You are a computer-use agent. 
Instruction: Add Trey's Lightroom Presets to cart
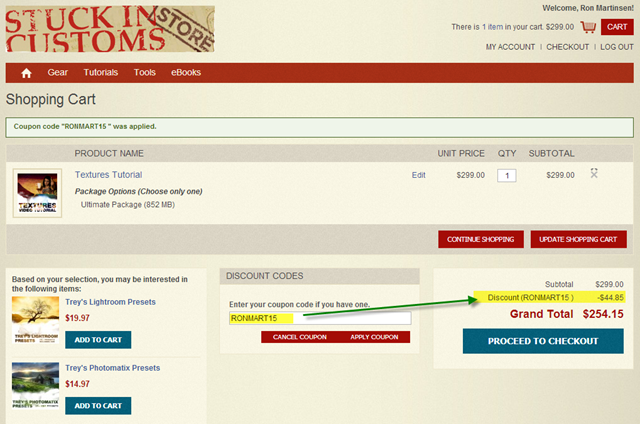coord(98,340)
